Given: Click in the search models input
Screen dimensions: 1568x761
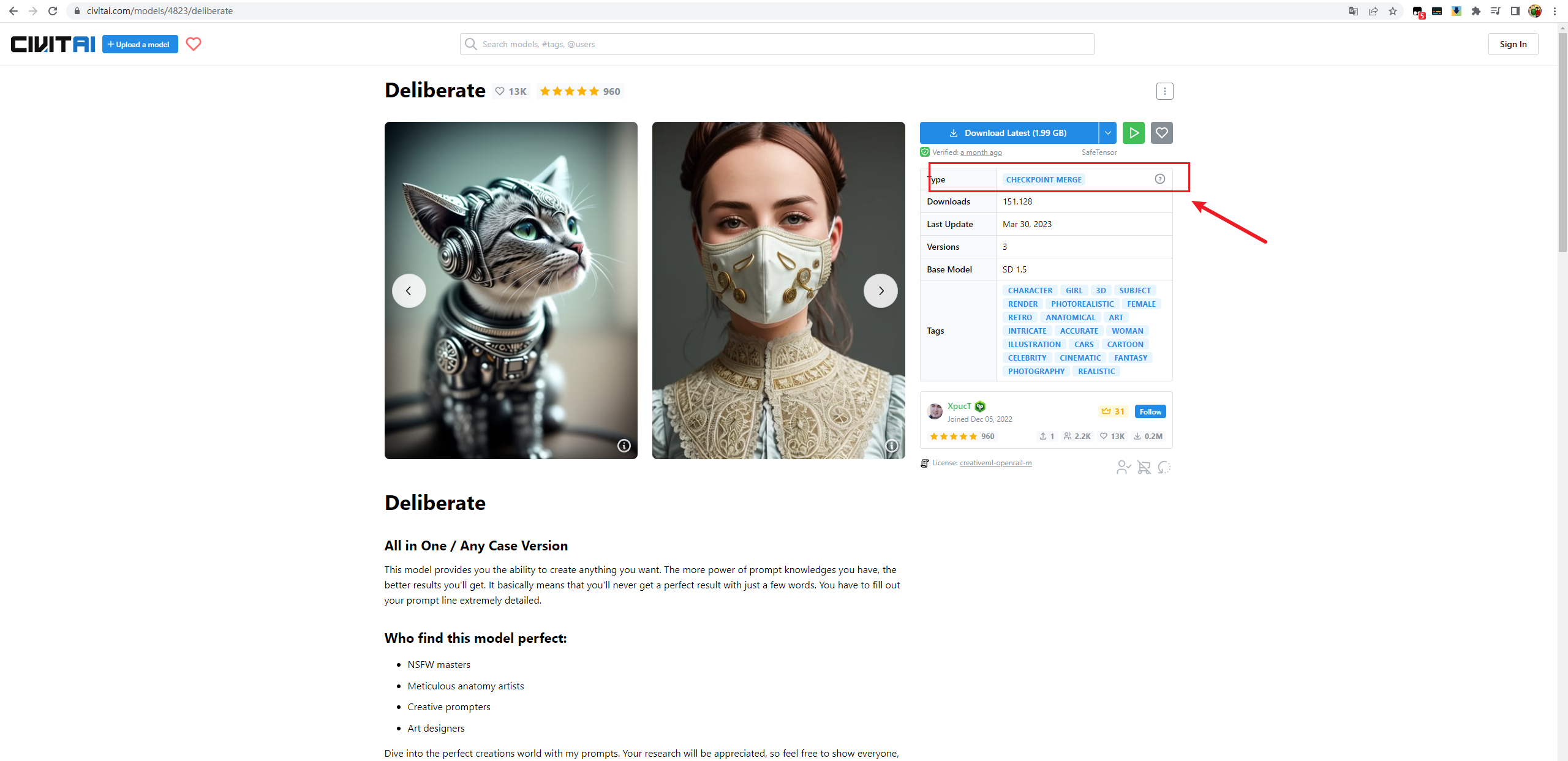Looking at the screenshot, I should click(x=777, y=44).
